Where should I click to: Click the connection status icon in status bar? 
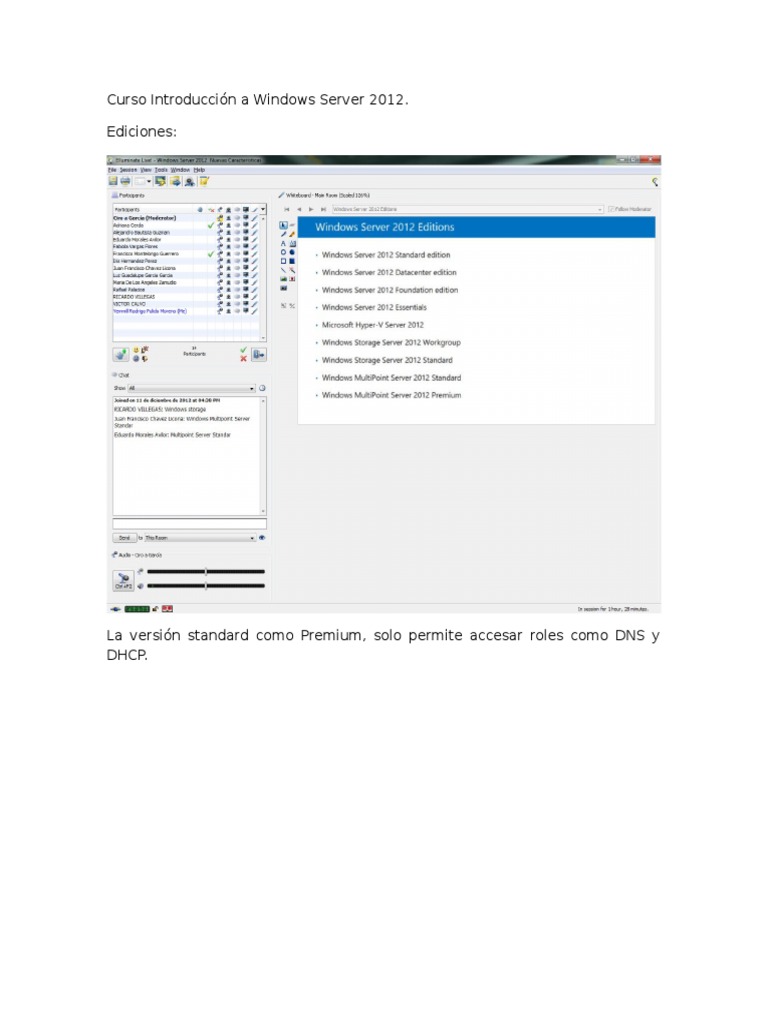click(x=116, y=609)
